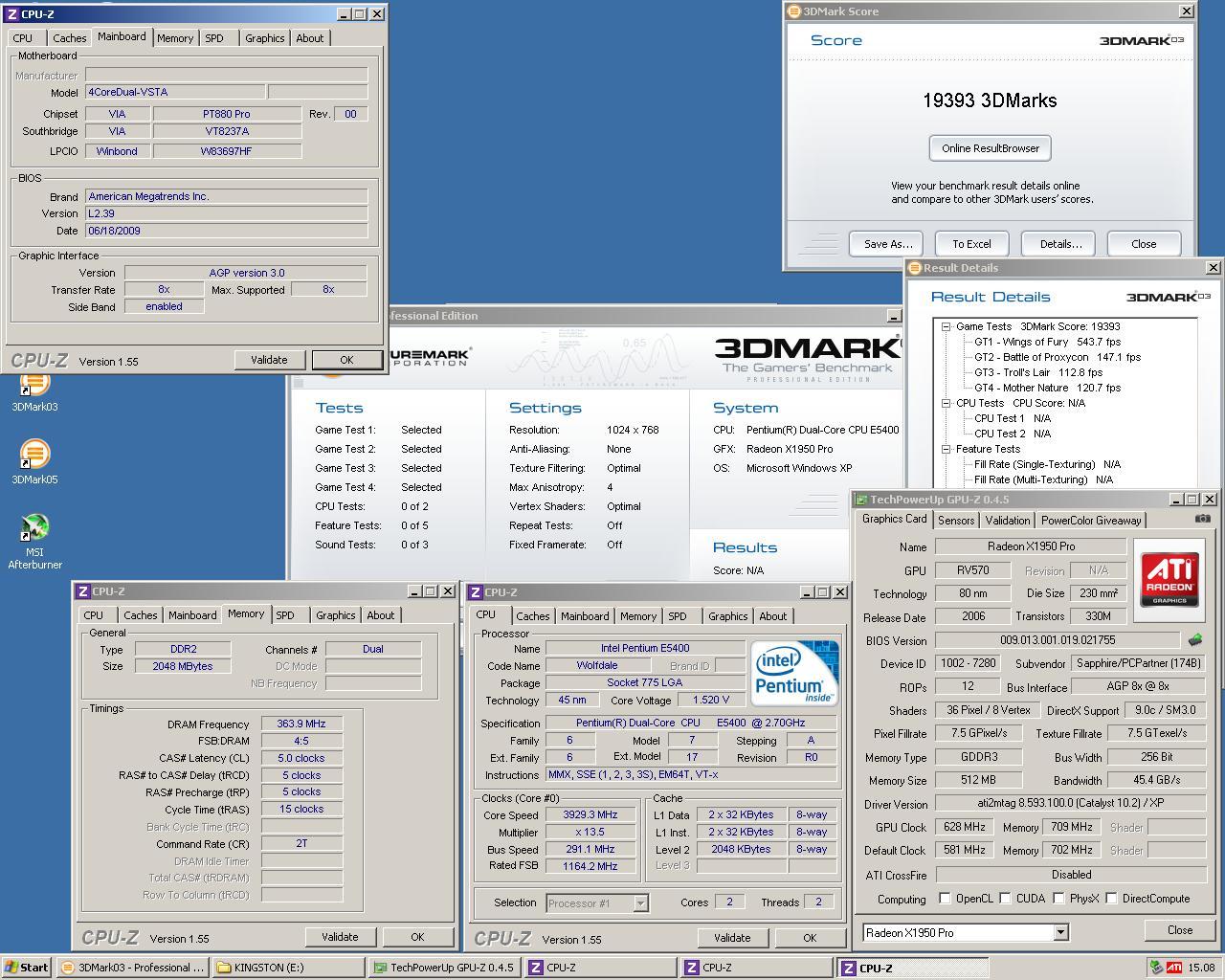This screenshot has width=1225, height=980.
Task: Open About tab in CPU tab CPU-Z window
Action: point(773,616)
